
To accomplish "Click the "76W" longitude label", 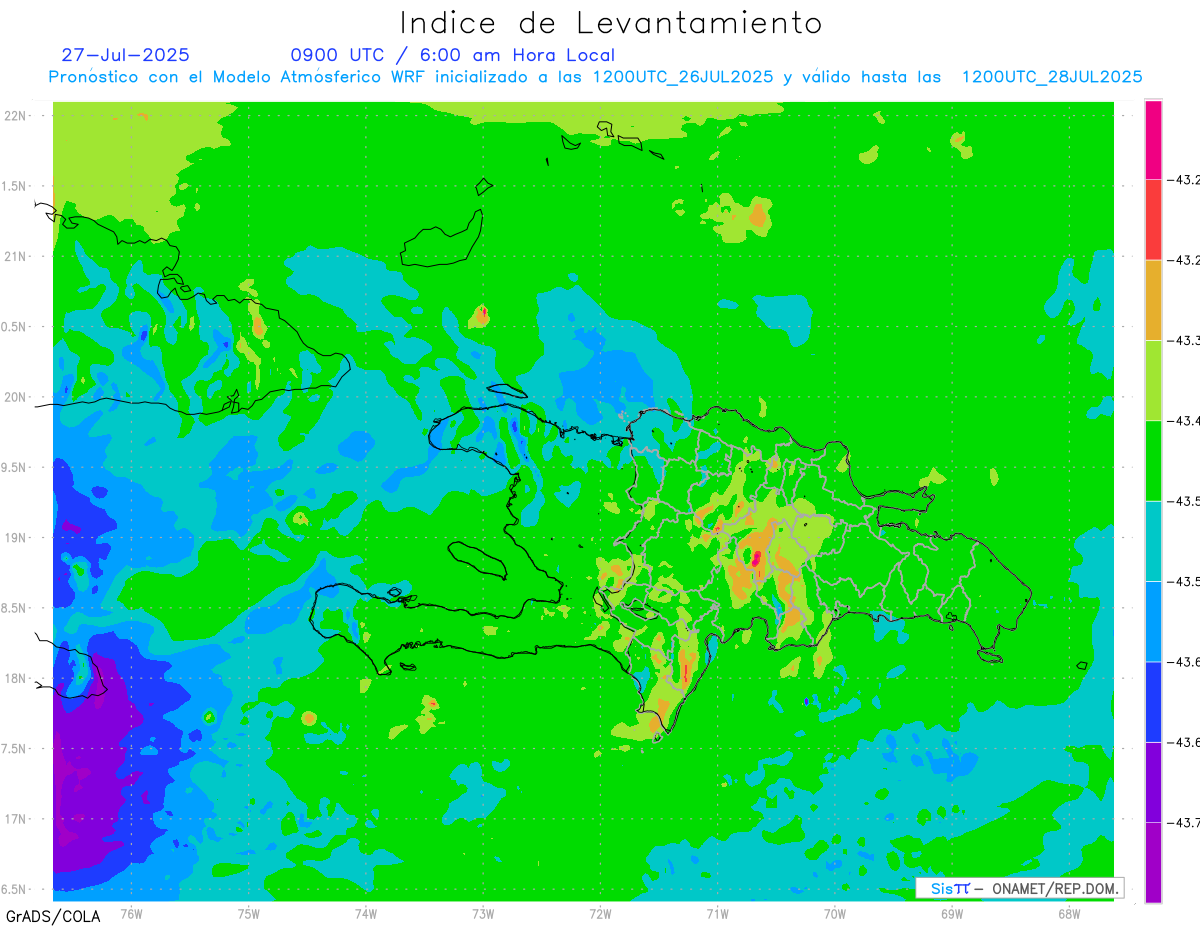I will click(131, 912).
